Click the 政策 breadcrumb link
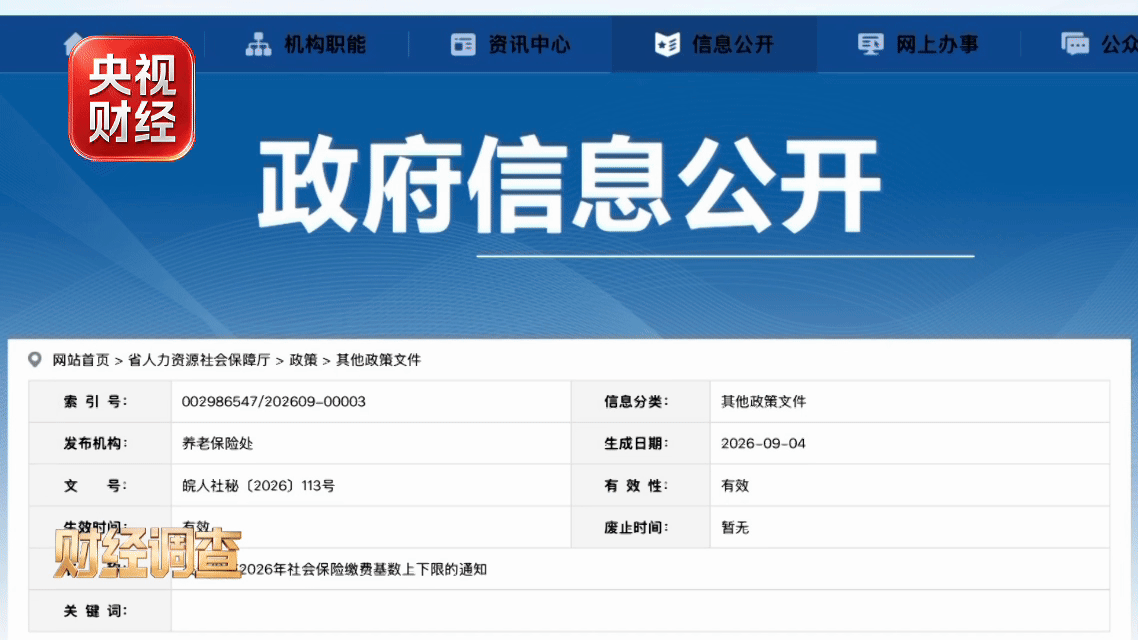 click(x=303, y=360)
